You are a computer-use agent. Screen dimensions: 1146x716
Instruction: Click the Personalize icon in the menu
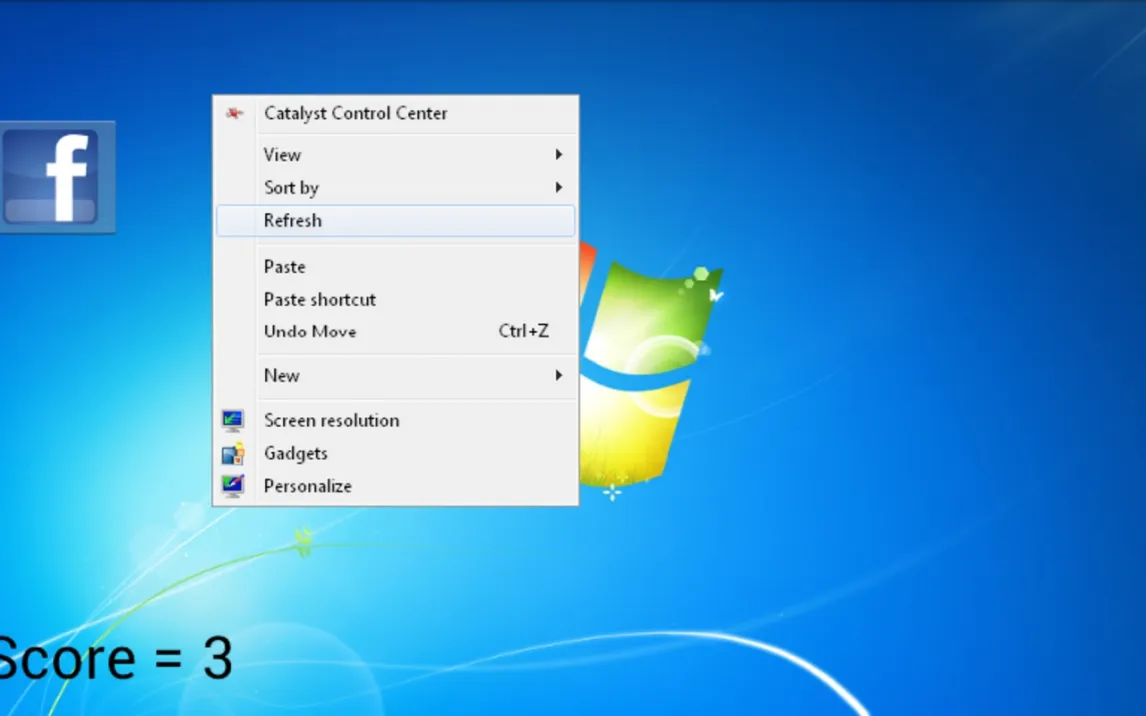point(233,486)
